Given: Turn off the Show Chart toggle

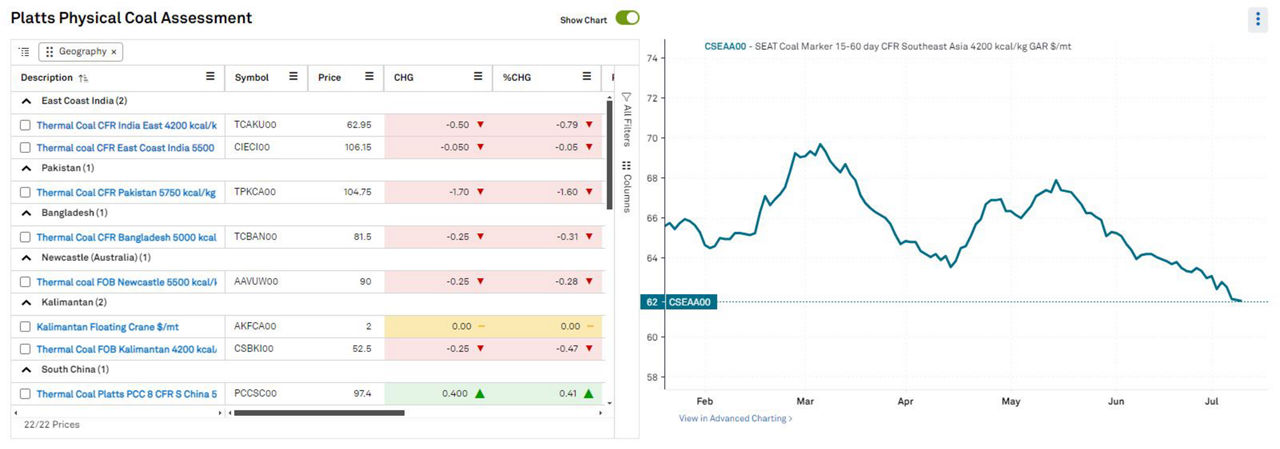Looking at the screenshot, I should pyautogui.click(x=627, y=19).
